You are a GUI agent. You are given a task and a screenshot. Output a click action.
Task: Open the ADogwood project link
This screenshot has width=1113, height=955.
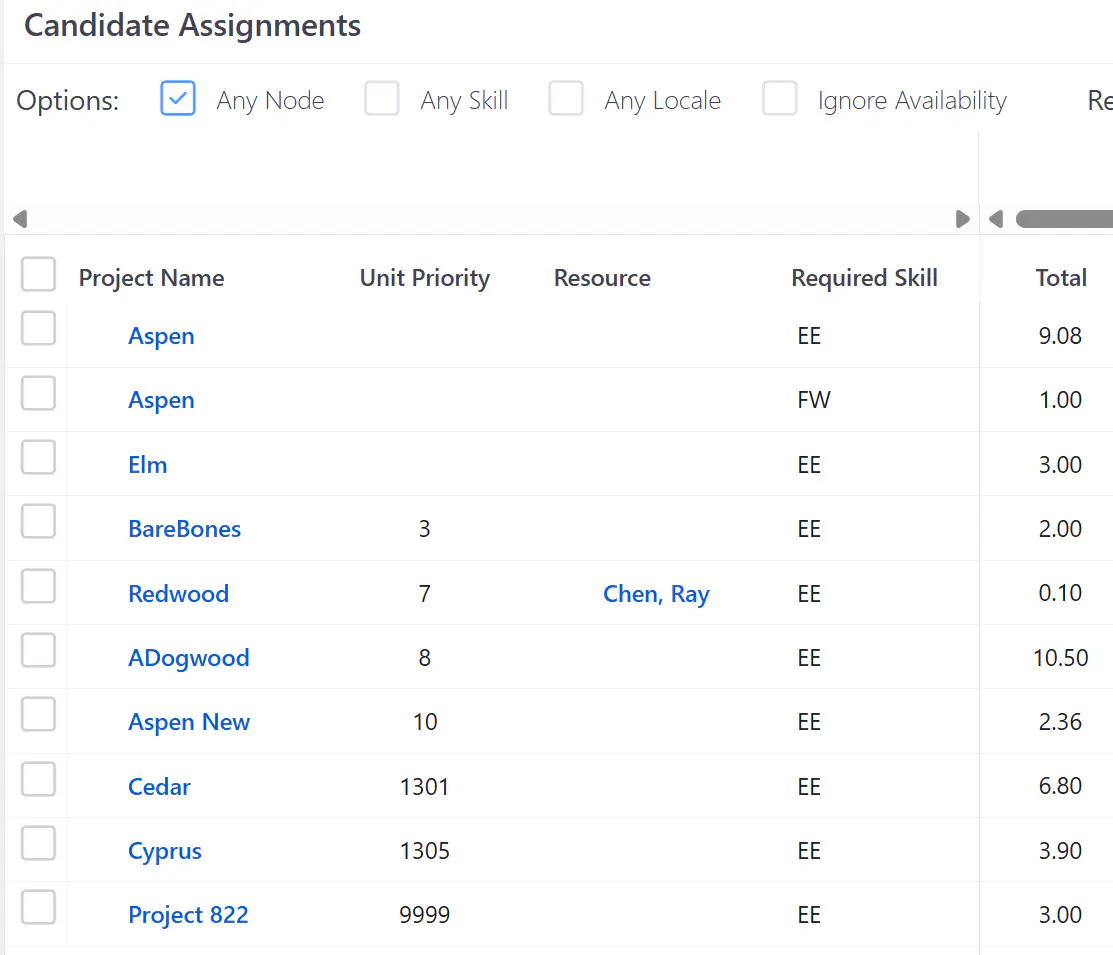tap(189, 658)
